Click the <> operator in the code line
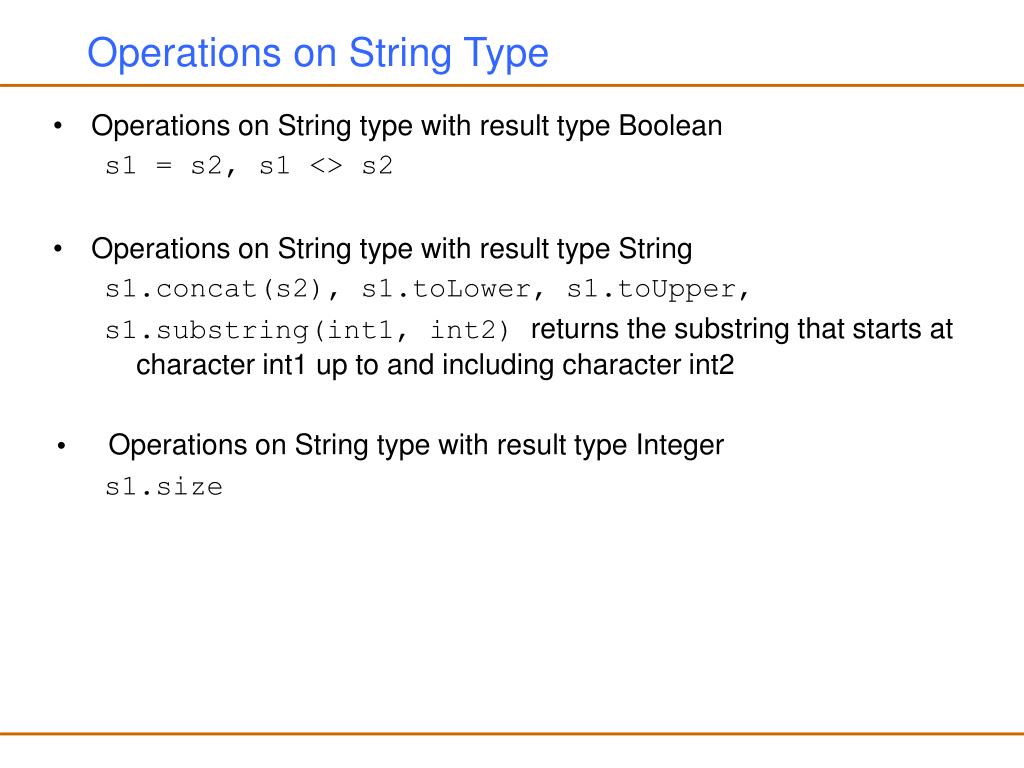Screen dimensions: 1024x768 326,166
